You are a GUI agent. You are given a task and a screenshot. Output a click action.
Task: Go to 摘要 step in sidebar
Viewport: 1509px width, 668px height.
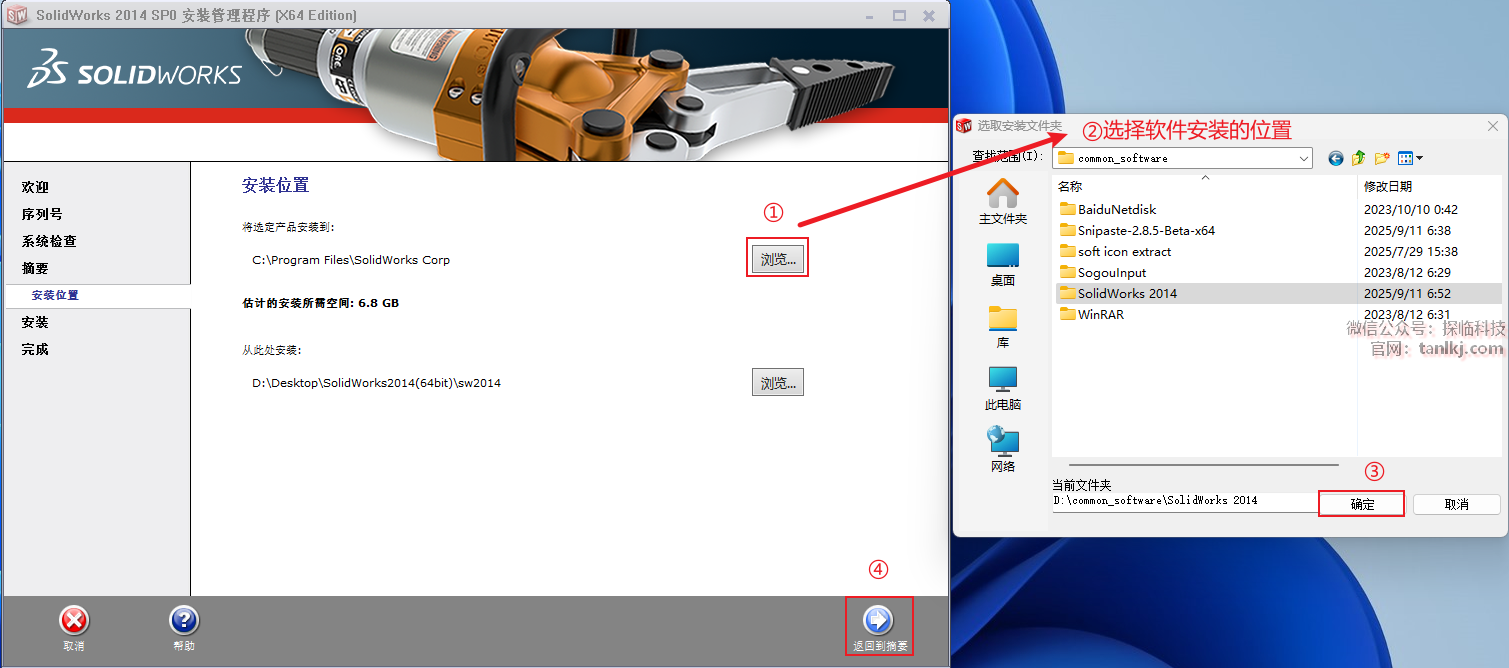tap(35, 268)
